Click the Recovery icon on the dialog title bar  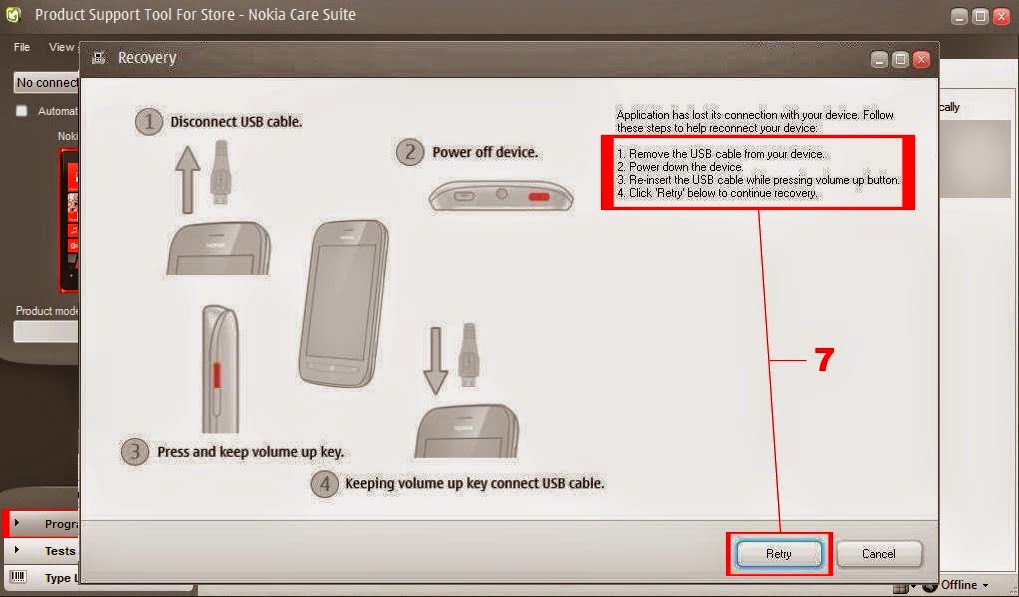pyautogui.click(x=97, y=58)
